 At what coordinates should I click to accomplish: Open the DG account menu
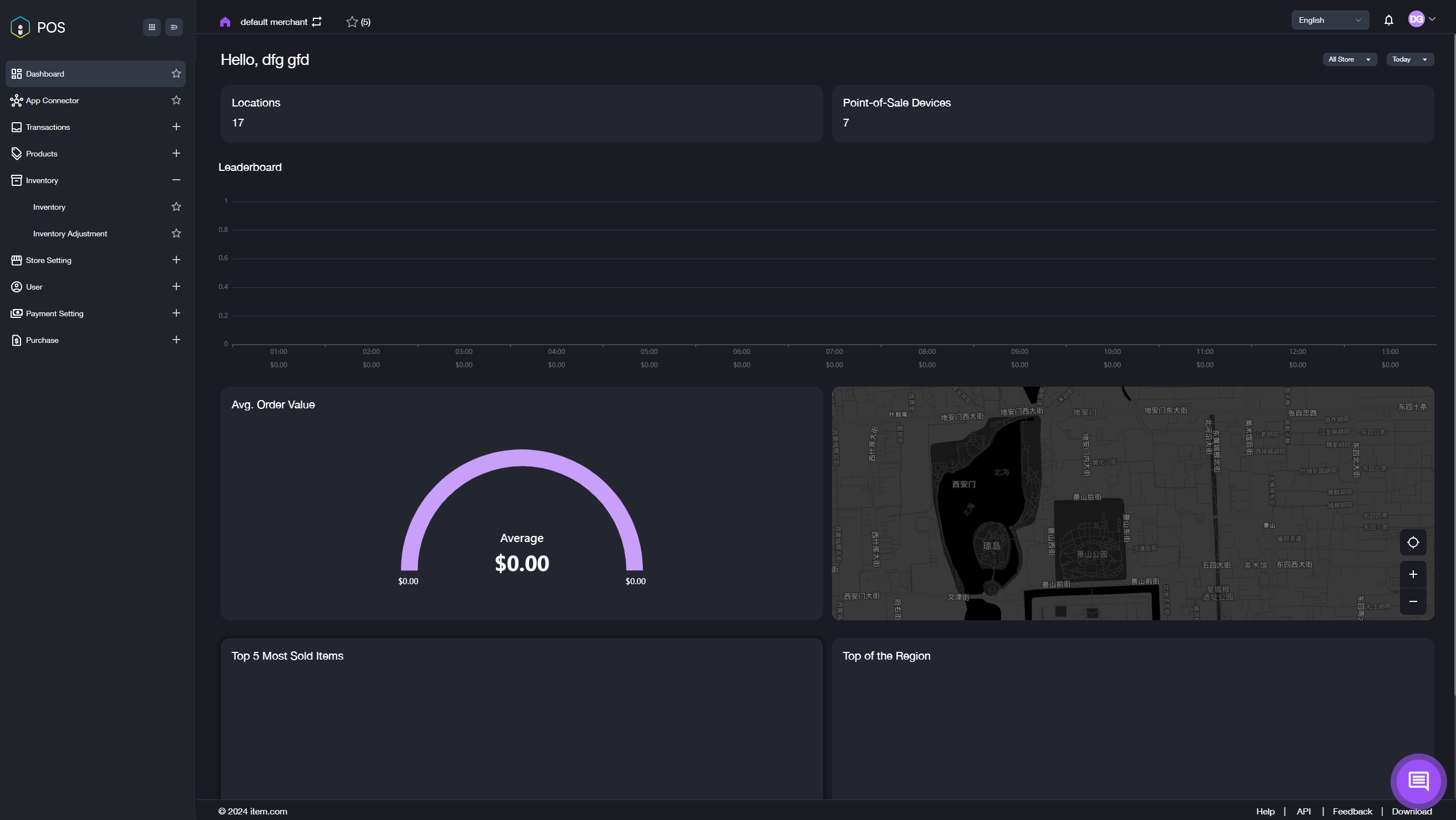coord(1421,19)
